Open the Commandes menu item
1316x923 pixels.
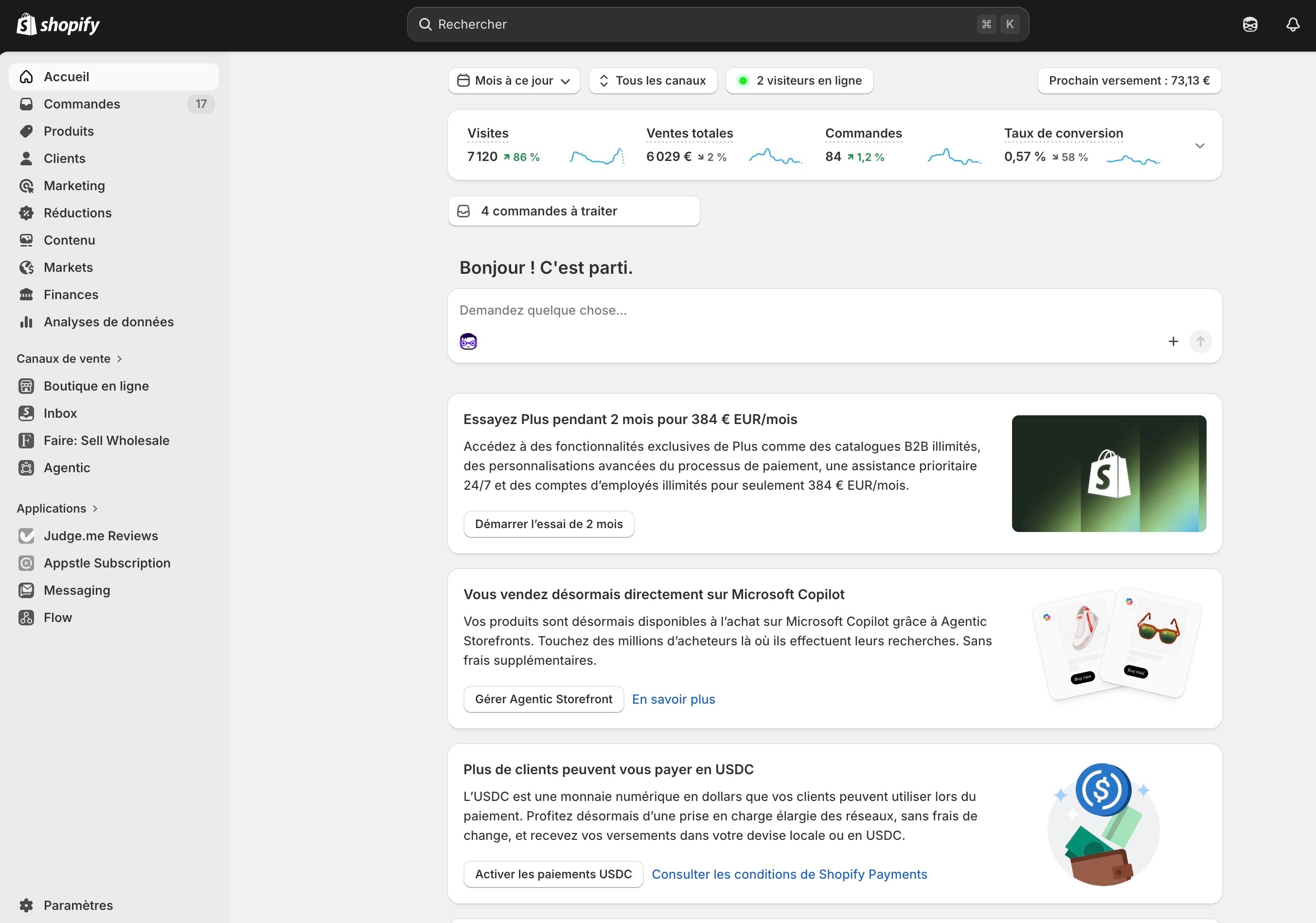113,104
